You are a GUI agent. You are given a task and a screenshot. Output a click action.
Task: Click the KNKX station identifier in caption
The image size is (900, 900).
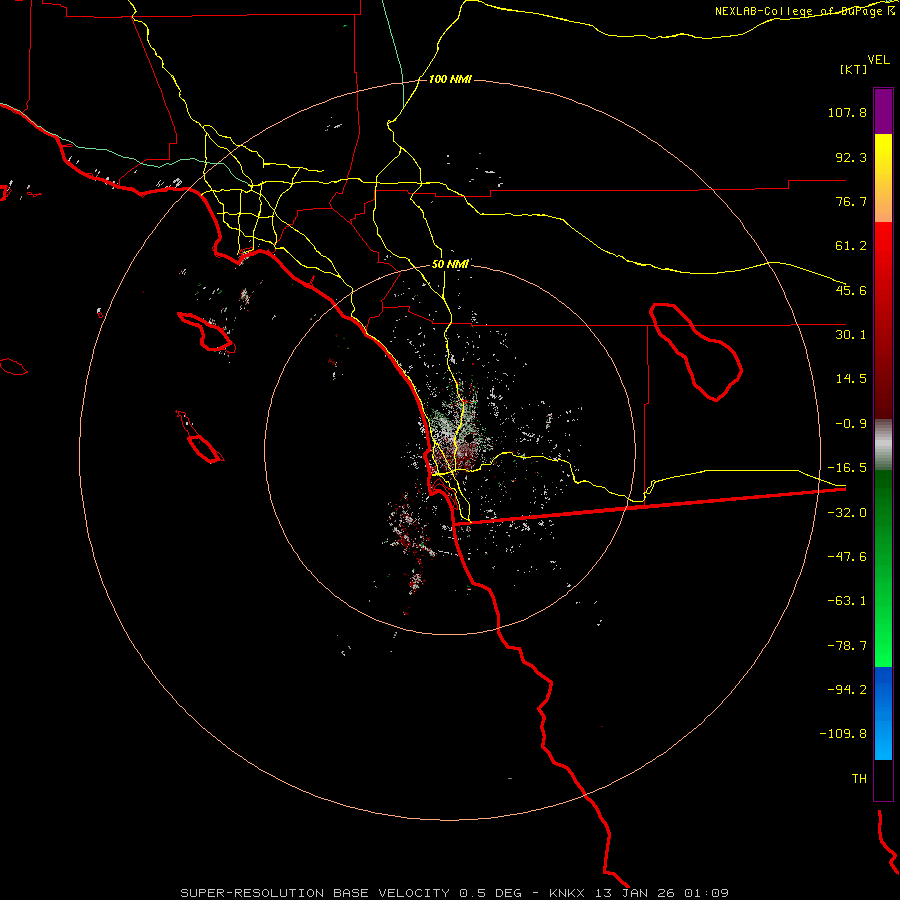coord(567,893)
